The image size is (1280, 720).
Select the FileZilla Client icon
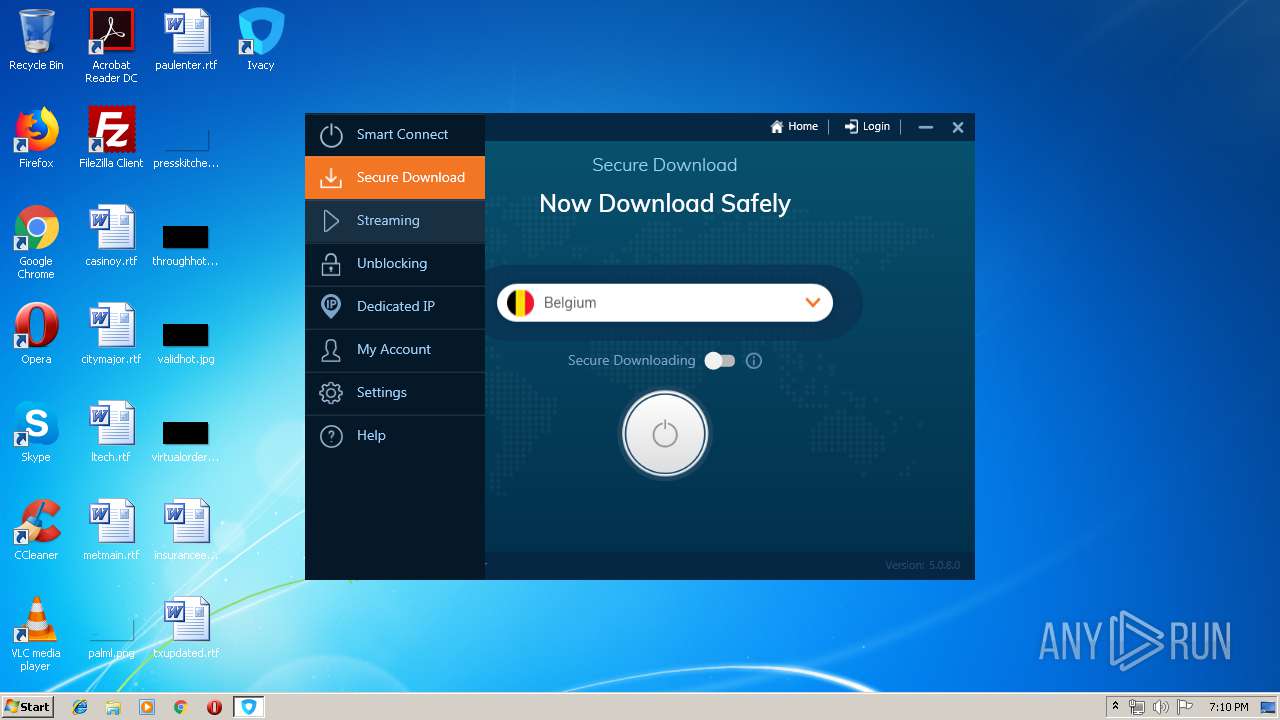pyautogui.click(x=111, y=139)
